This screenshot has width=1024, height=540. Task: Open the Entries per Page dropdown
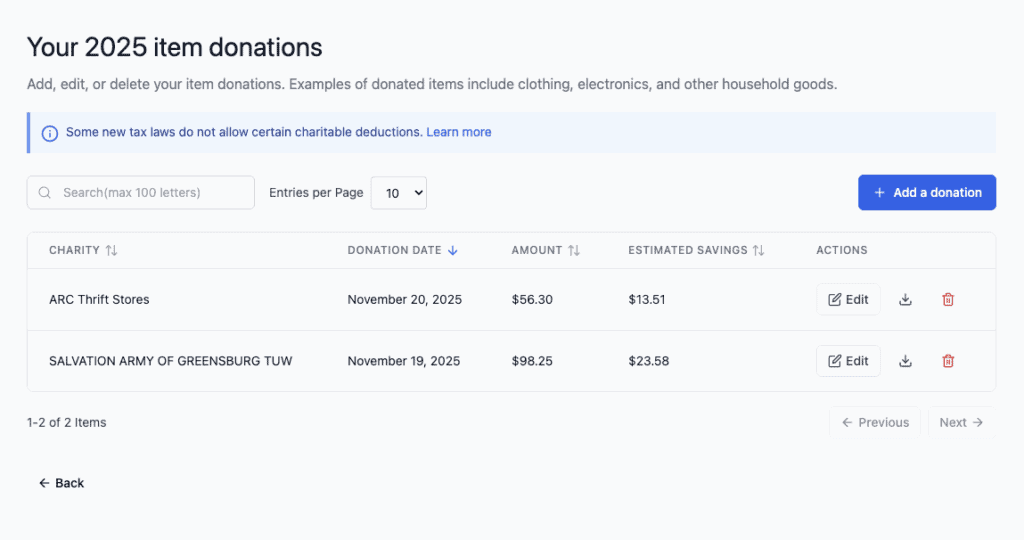coord(398,193)
